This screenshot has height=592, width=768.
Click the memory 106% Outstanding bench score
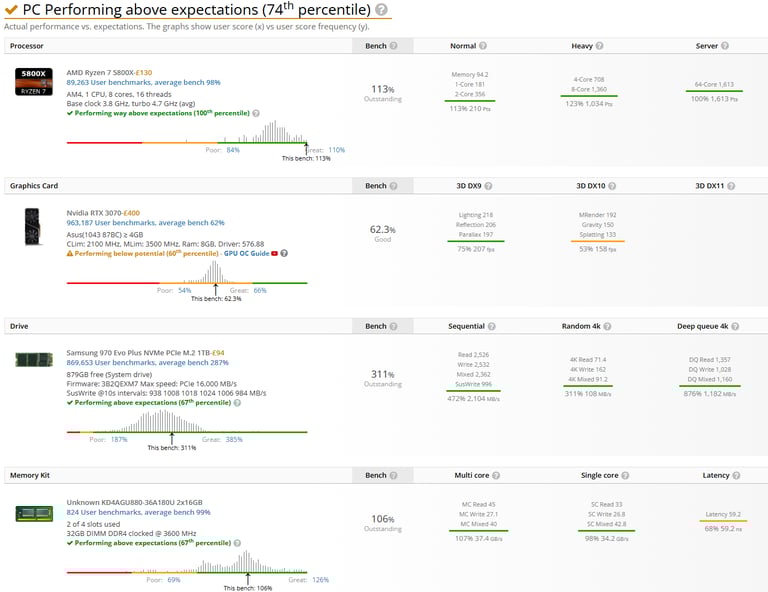383,523
